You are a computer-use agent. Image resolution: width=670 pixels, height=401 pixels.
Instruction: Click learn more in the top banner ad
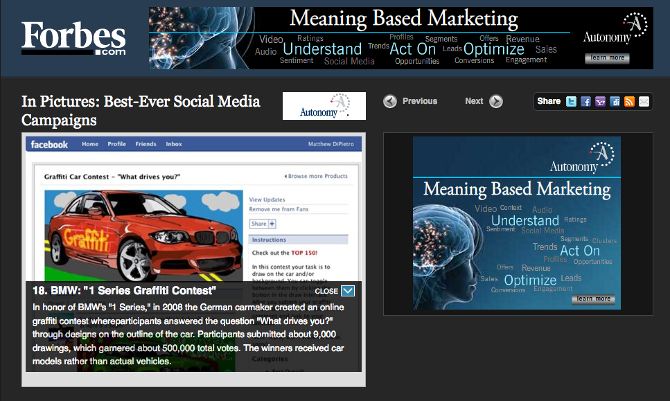pyautogui.click(x=607, y=58)
